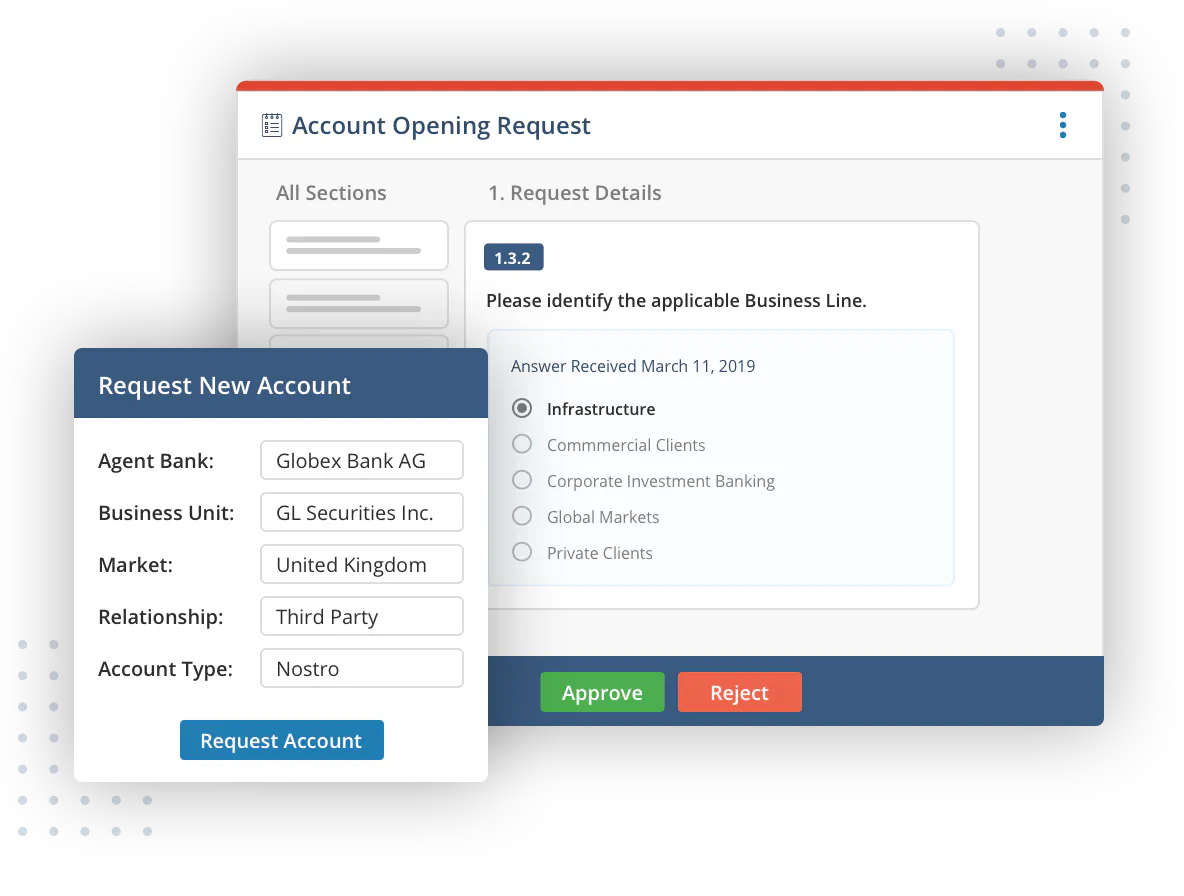
Task: Select the second section card in All Sections
Action: pos(358,303)
